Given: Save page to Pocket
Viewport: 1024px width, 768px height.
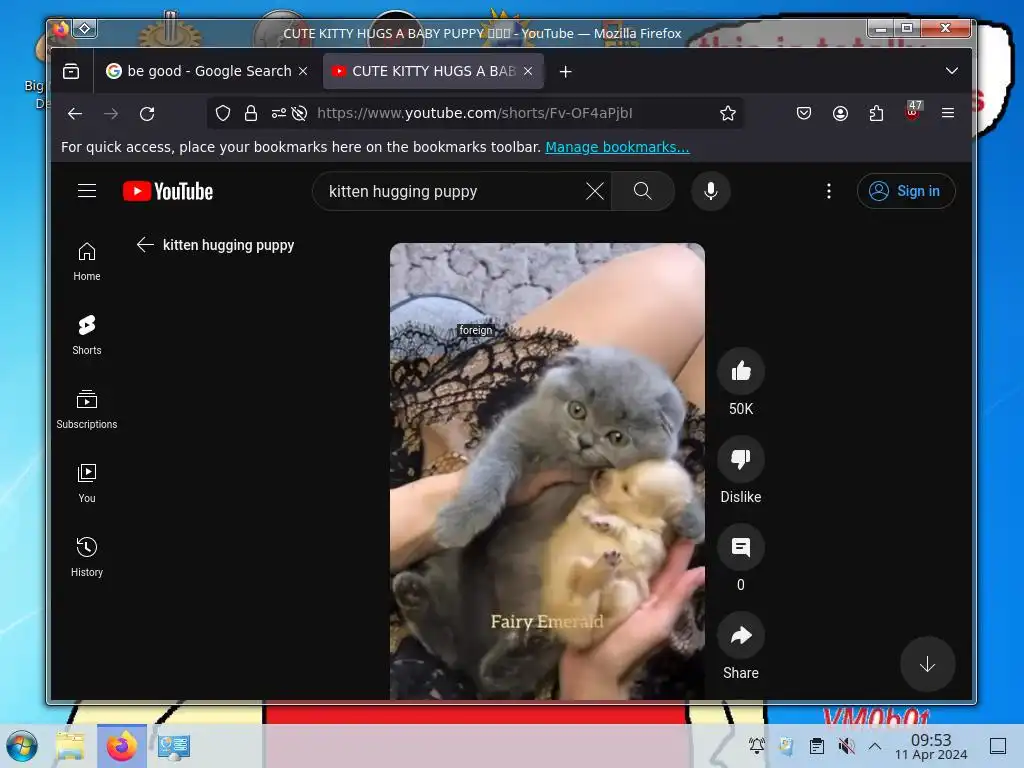Looking at the screenshot, I should [x=804, y=113].
